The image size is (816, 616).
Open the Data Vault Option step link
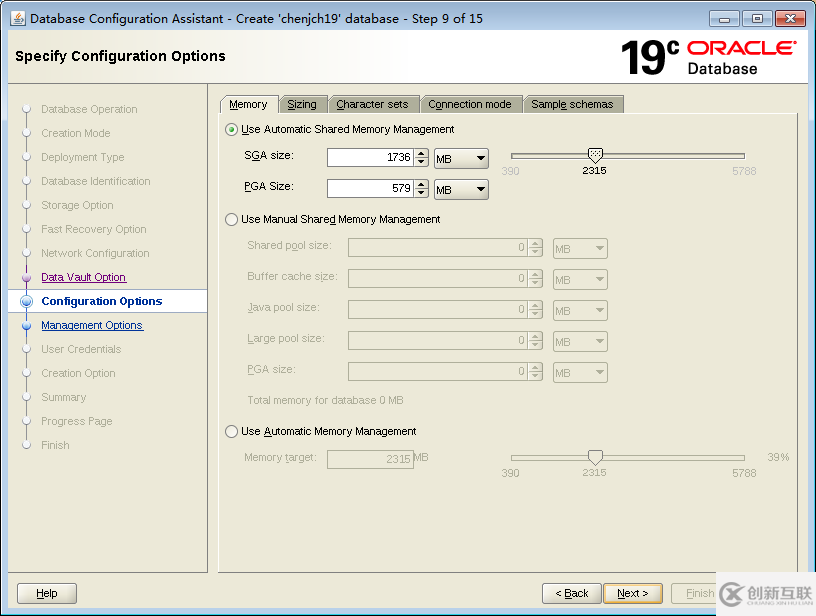(x=84, y=277)
